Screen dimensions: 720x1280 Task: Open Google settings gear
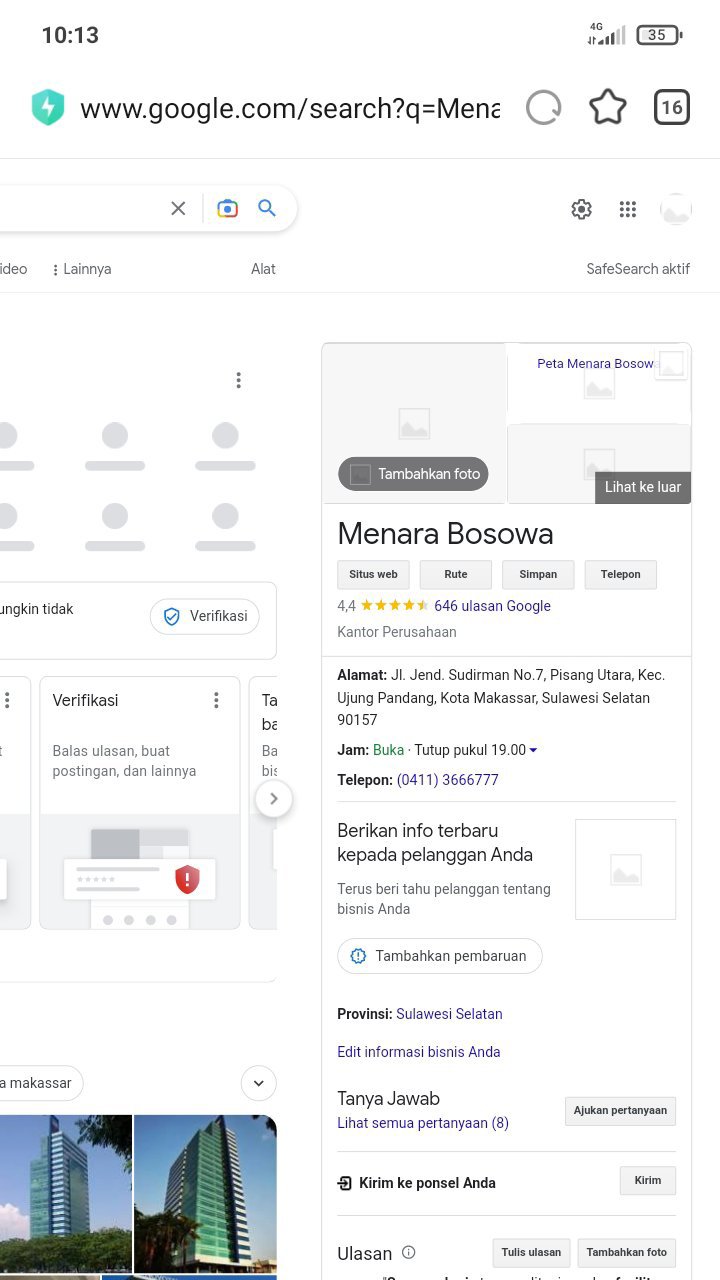pos(581,209)
